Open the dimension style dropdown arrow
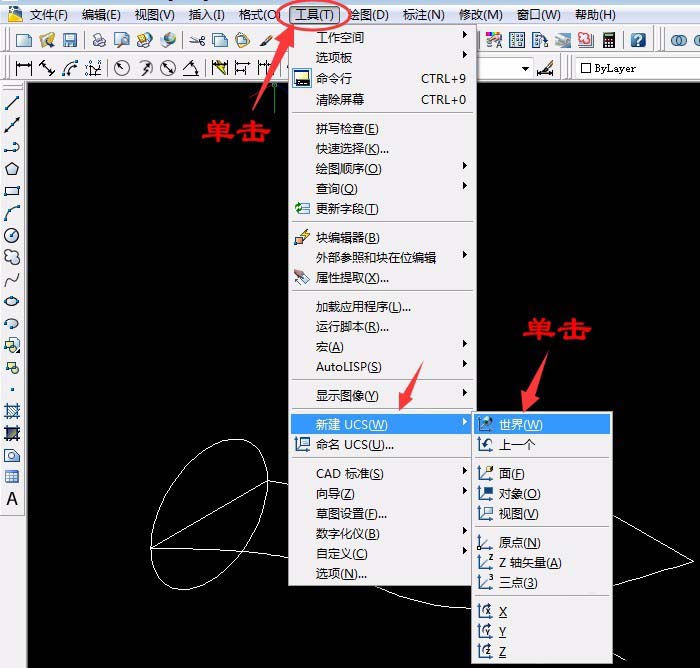This screenshot has height=668, width=700. click(525, 69)
